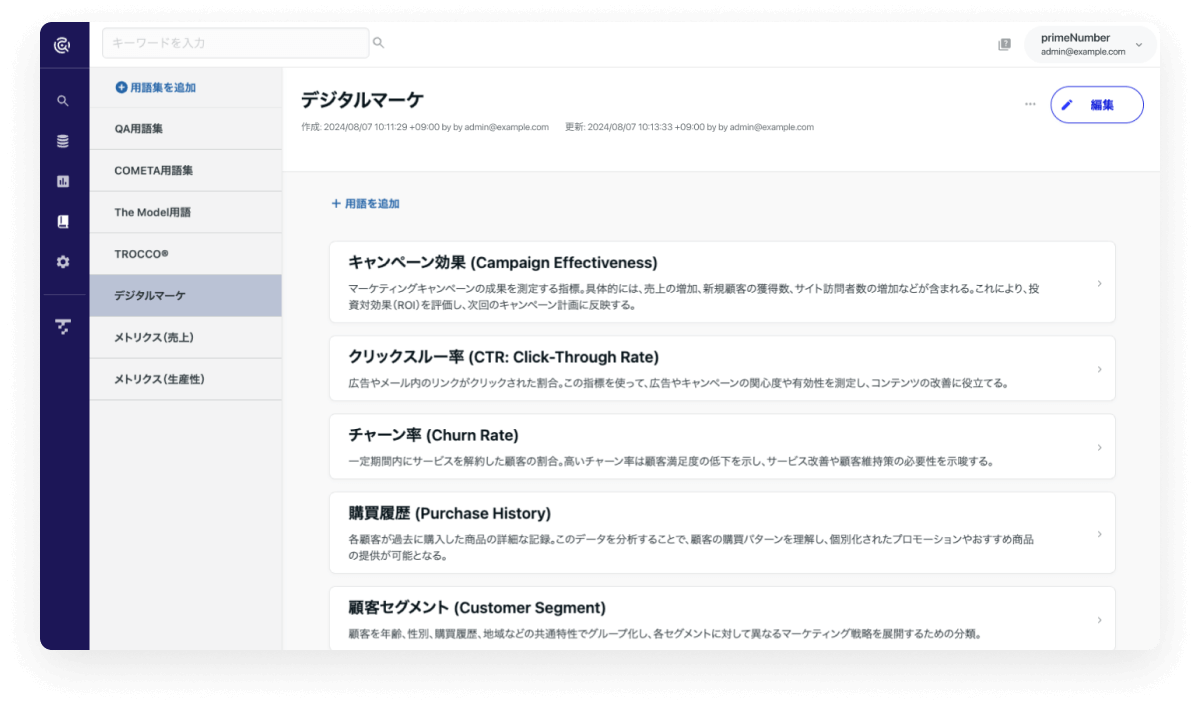Select the search magnifier icon in sidebar
1200x701 pixels.
click(x=62, y=100)
